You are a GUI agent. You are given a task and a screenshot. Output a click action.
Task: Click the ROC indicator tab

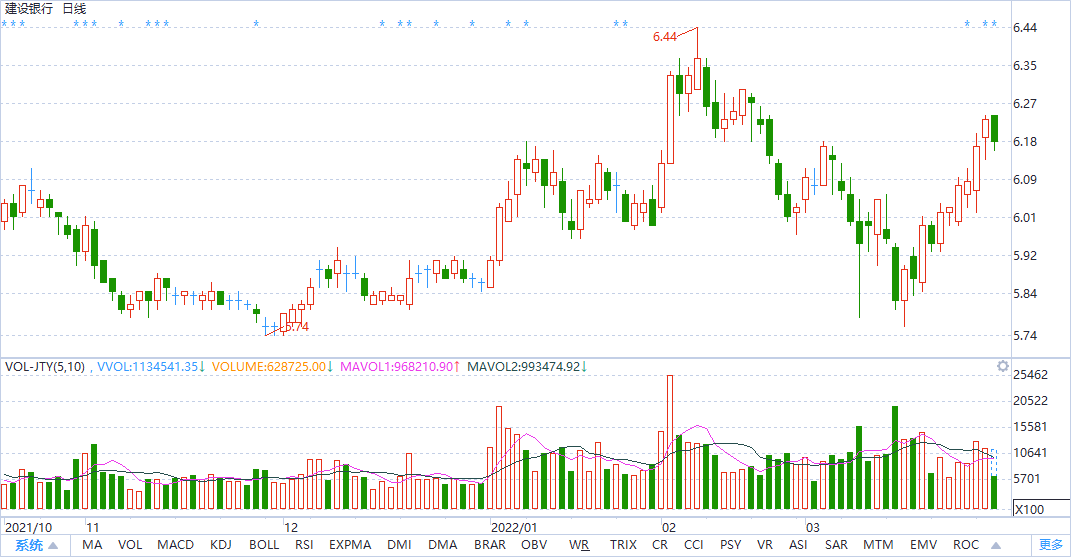tap(966, 545)
